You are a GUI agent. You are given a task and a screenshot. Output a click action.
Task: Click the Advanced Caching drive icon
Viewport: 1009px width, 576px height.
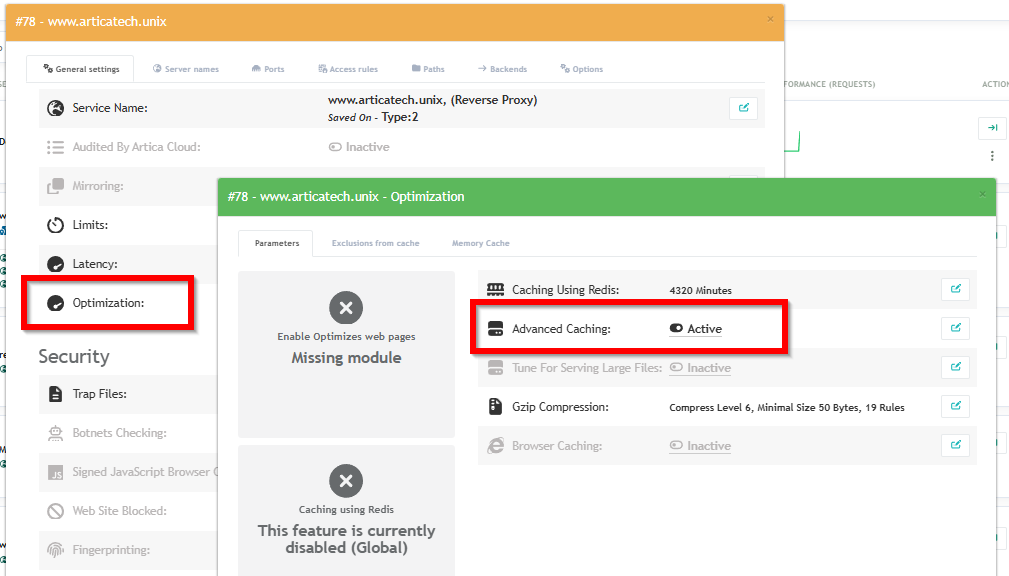[495, 329]
